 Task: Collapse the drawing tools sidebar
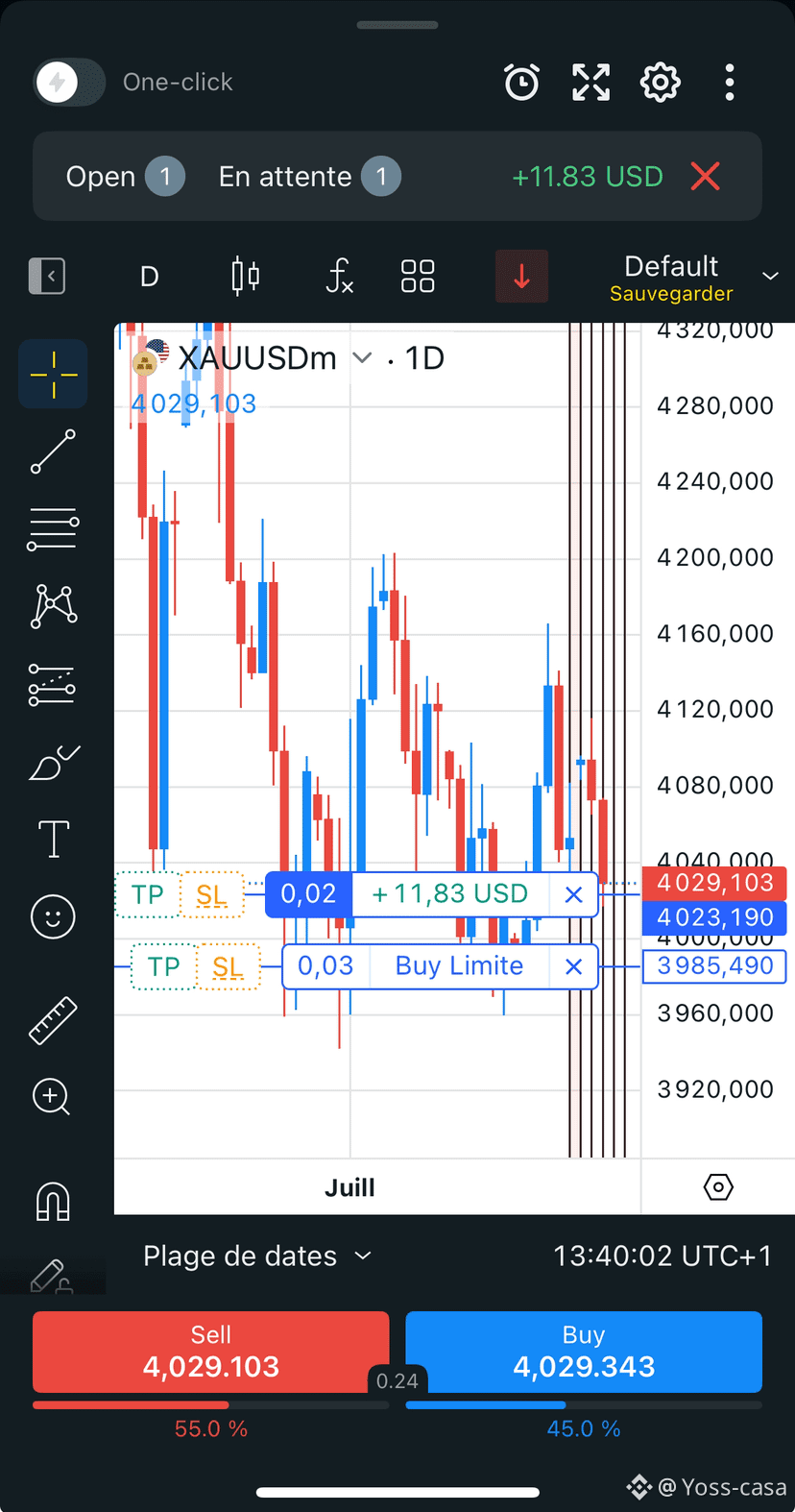(x=47, y=277)
